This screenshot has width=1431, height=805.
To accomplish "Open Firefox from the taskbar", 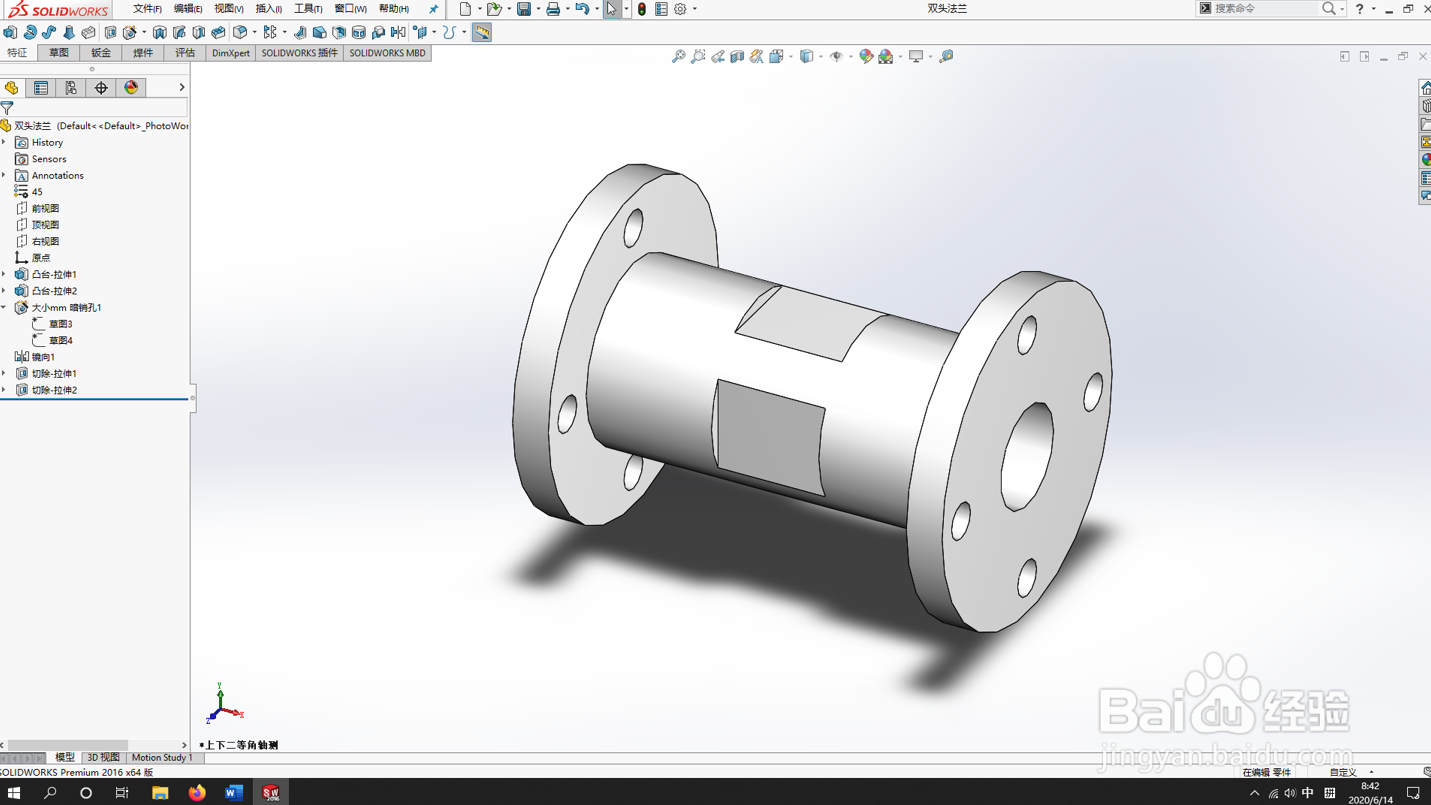I will (197, 792).
